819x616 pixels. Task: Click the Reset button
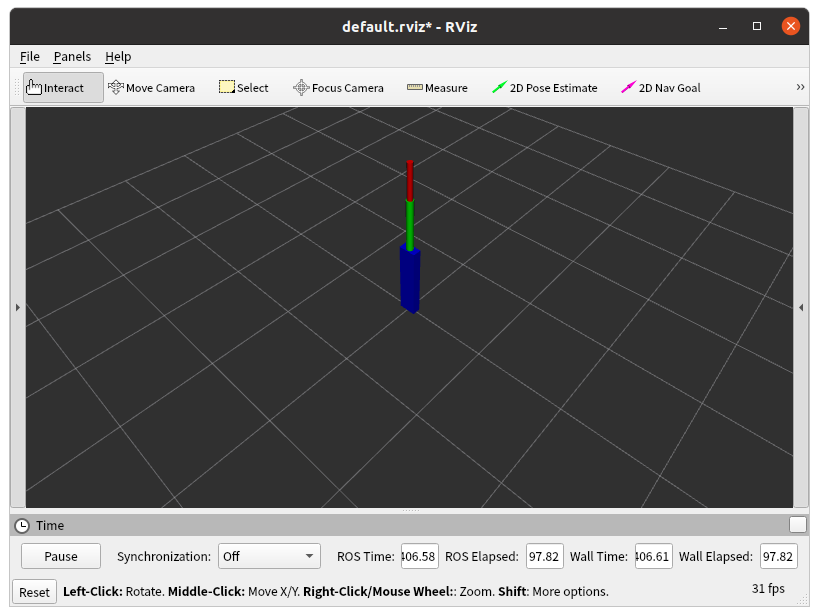pyautogui.click(x=34, y=592)
